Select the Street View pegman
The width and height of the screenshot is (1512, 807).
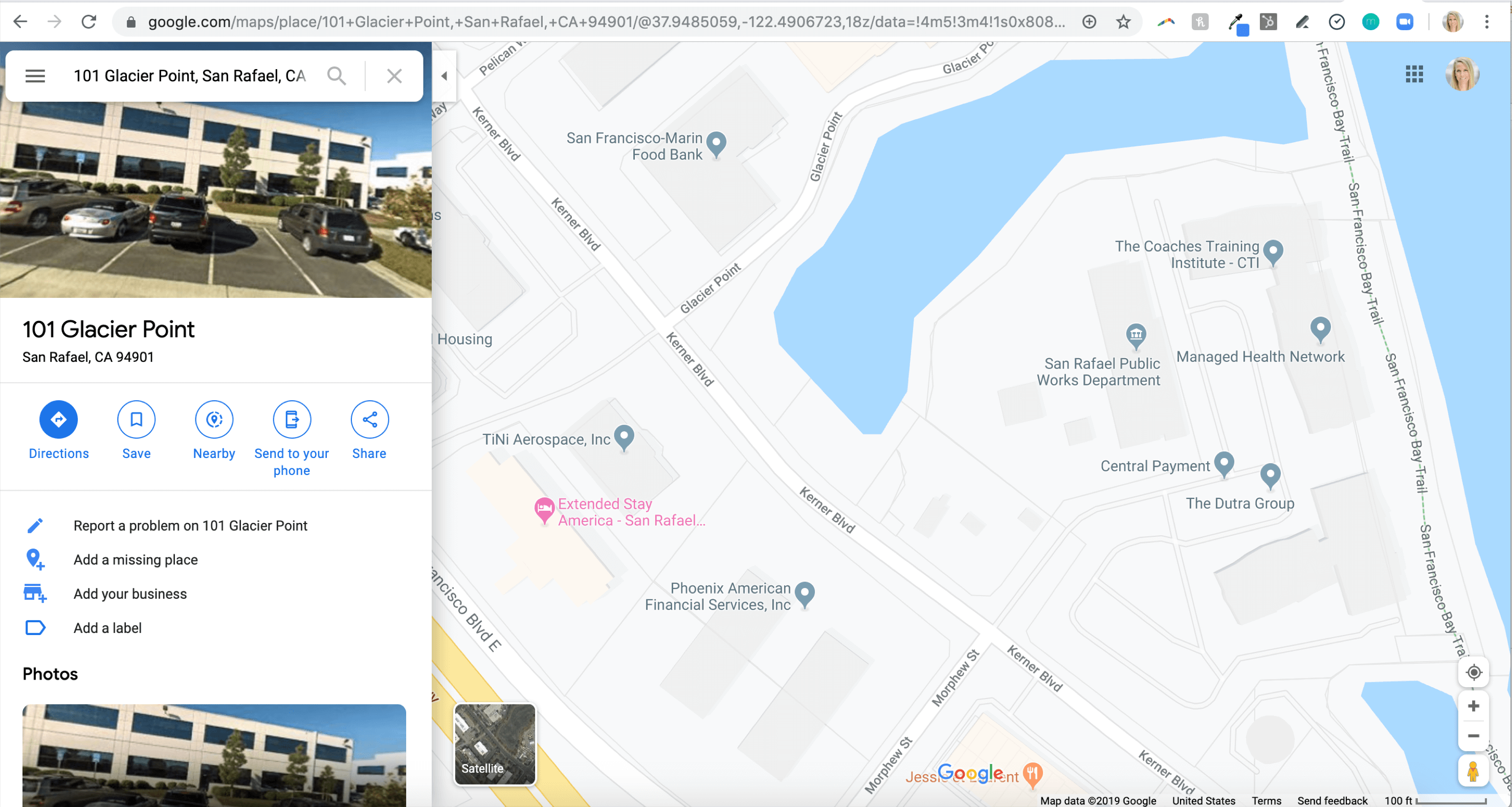pos(1473,771)
